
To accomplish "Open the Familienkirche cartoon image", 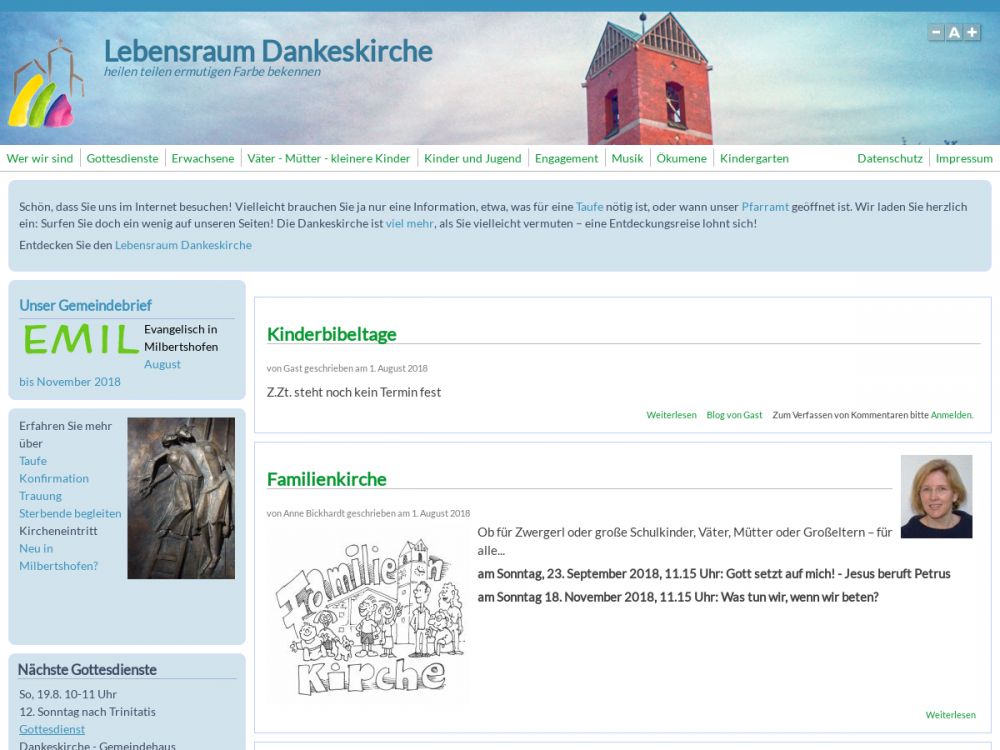I will pyautogui.click(x=368, y=617).
